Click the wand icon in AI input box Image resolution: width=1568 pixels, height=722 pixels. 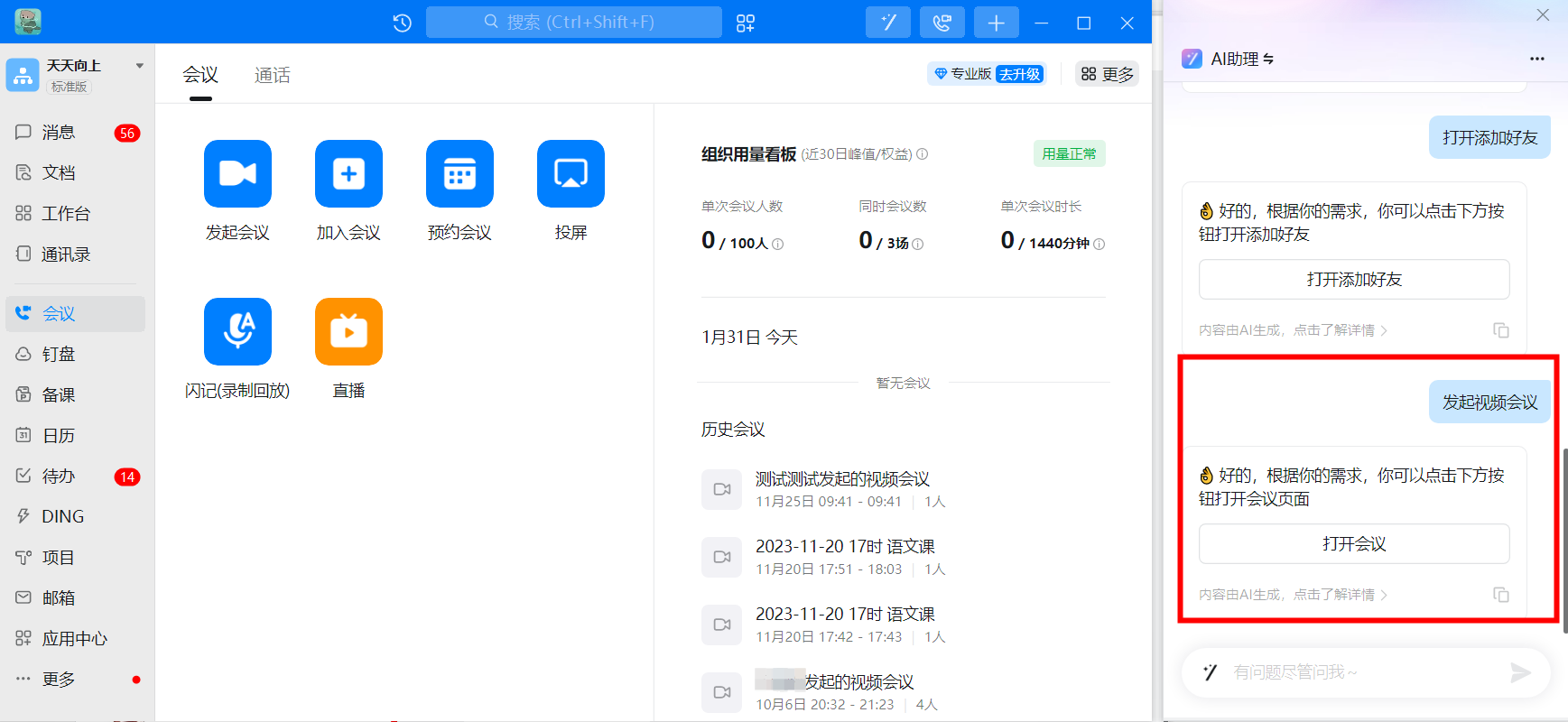tap(1211, 672)
